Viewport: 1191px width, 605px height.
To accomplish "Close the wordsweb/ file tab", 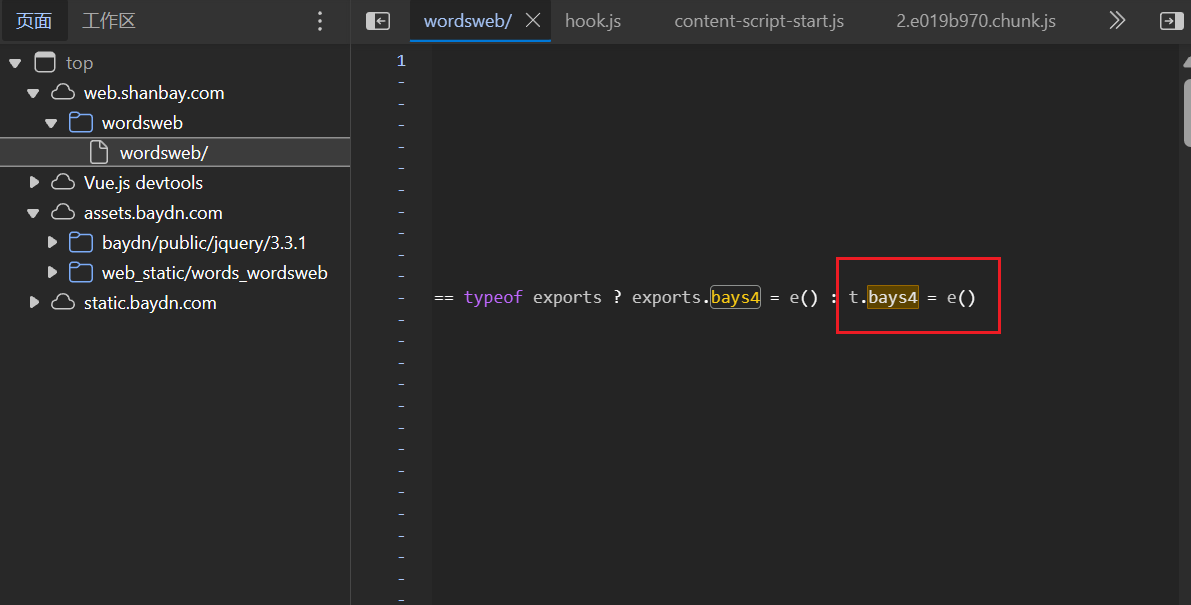I will pyautogui.click(x=533, y=21).
